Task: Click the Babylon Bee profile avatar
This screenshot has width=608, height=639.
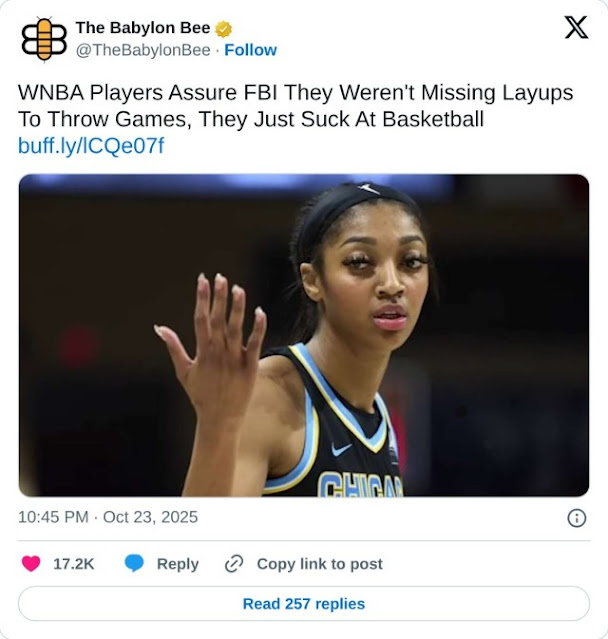Action: point(44,39)
